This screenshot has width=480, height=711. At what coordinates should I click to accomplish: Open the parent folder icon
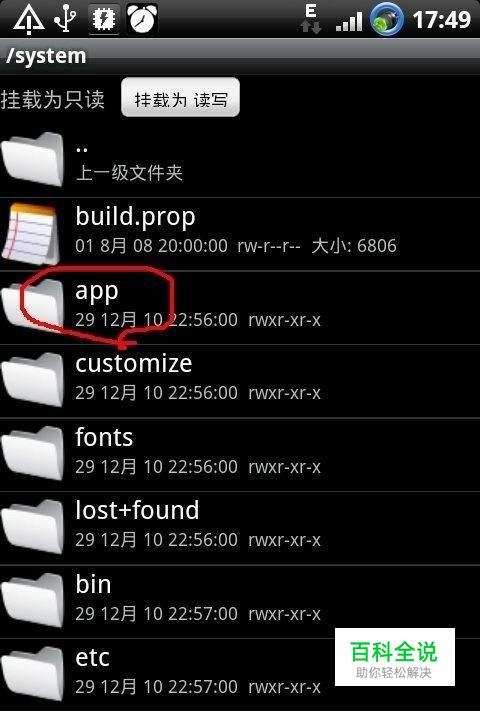coord(33,159)
